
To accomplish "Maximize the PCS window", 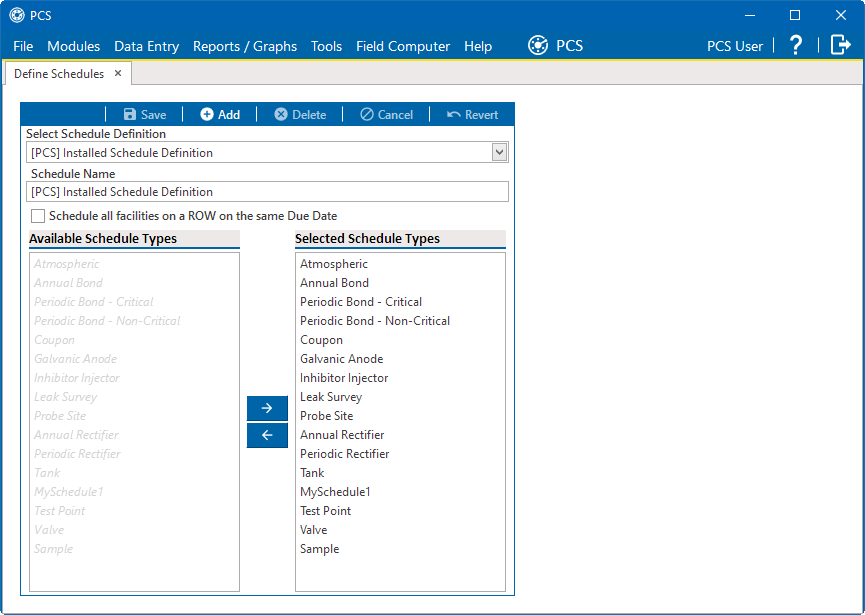I will pyautogui.click(x=795, y=15).
